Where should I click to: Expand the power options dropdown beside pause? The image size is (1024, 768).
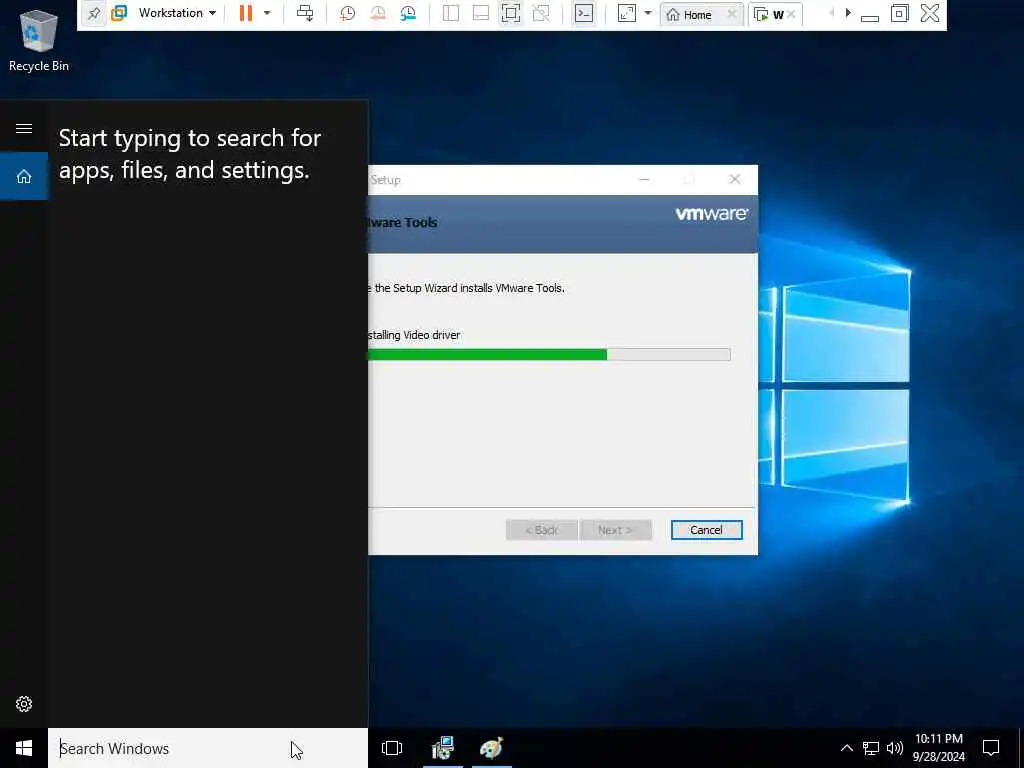click(x=267, y=13)
